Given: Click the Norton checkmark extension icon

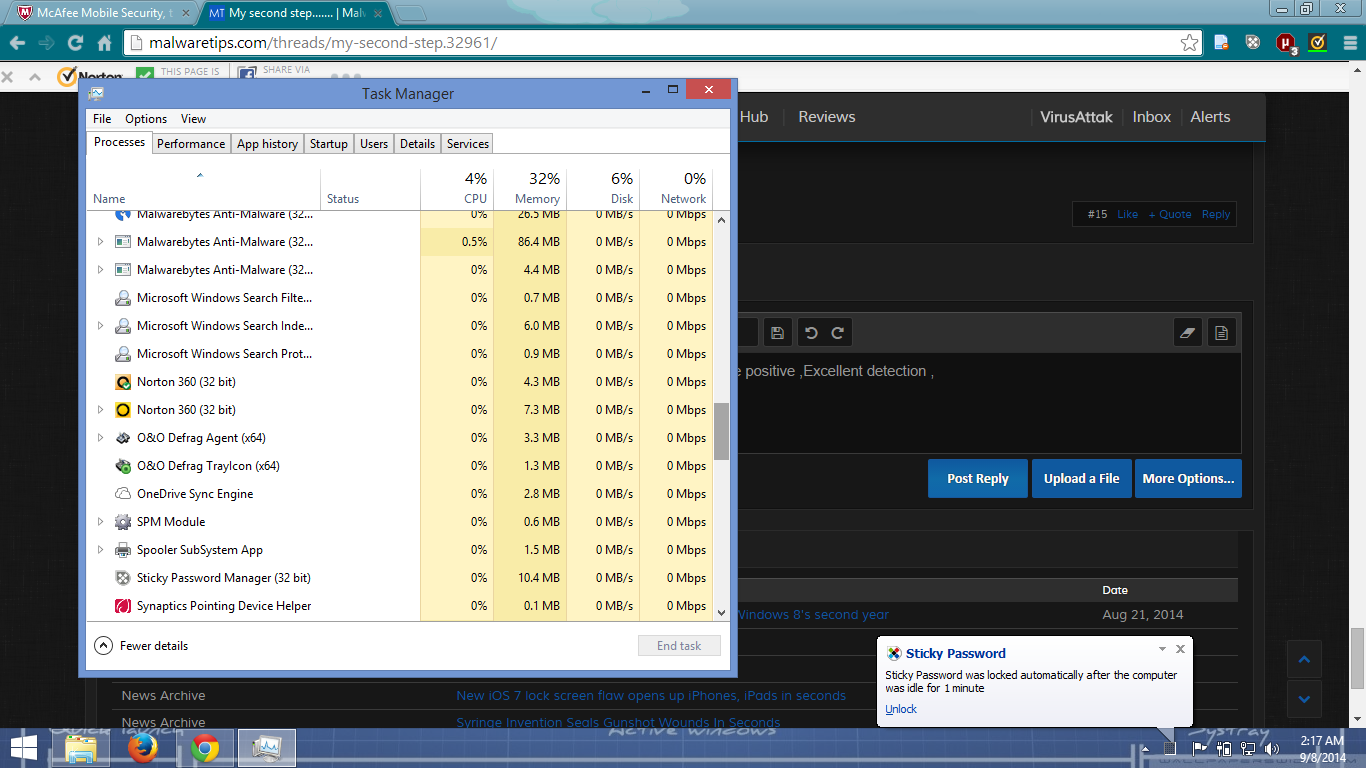Looking at the screenshot, I should pos(1318,43).
